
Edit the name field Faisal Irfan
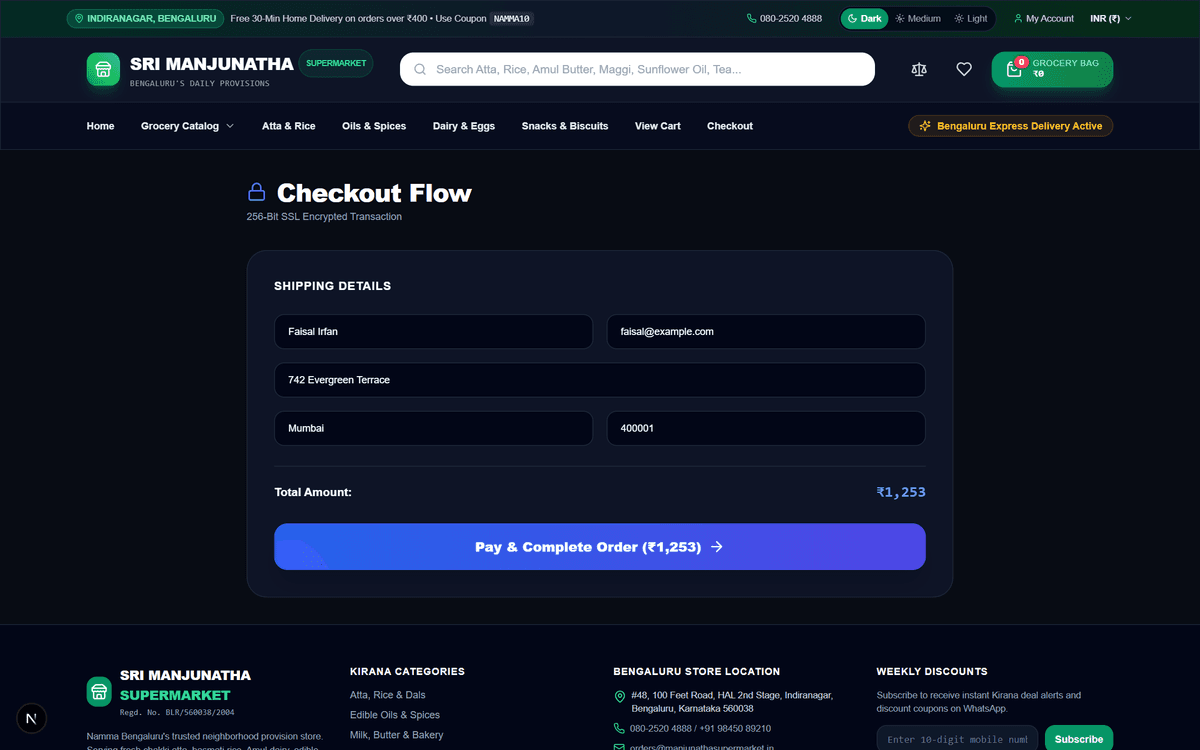click(x=433, y=332)
